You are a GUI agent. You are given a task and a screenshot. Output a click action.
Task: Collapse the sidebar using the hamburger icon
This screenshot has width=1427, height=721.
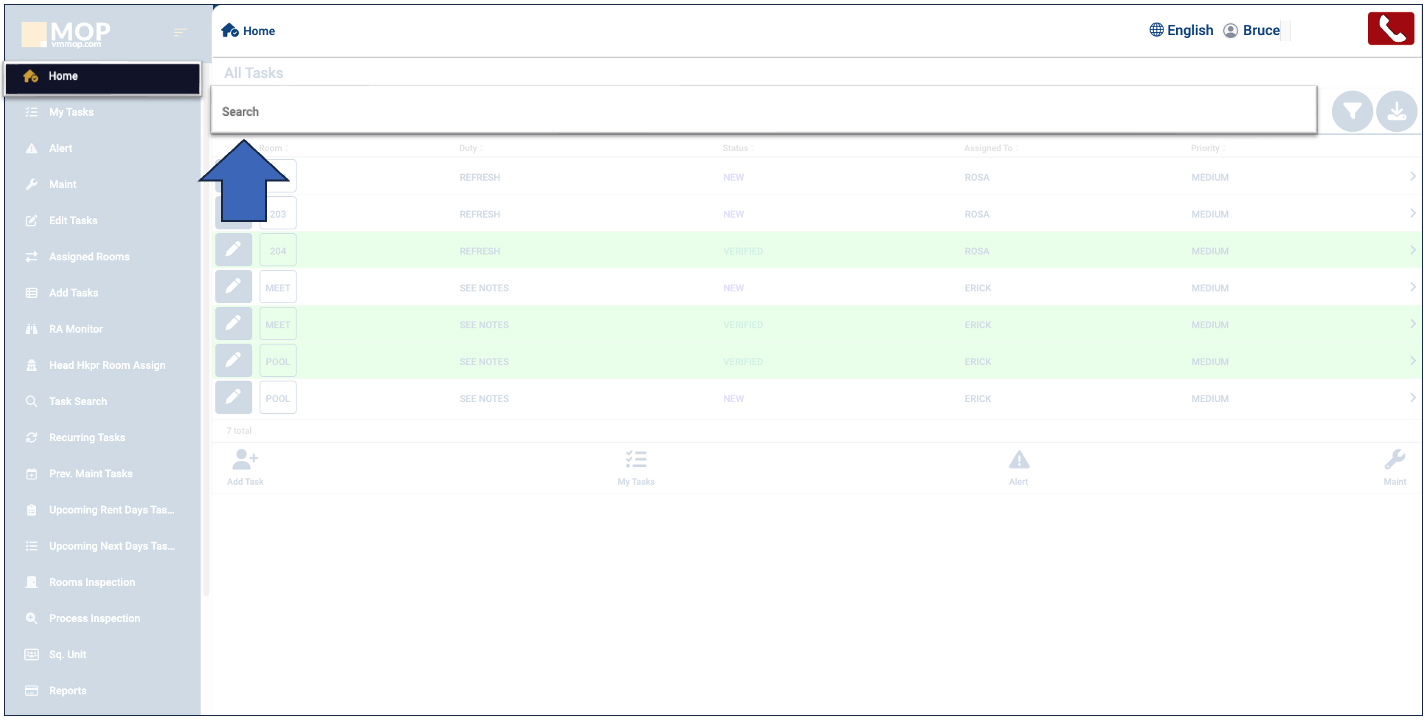click(x=180, y=33)
